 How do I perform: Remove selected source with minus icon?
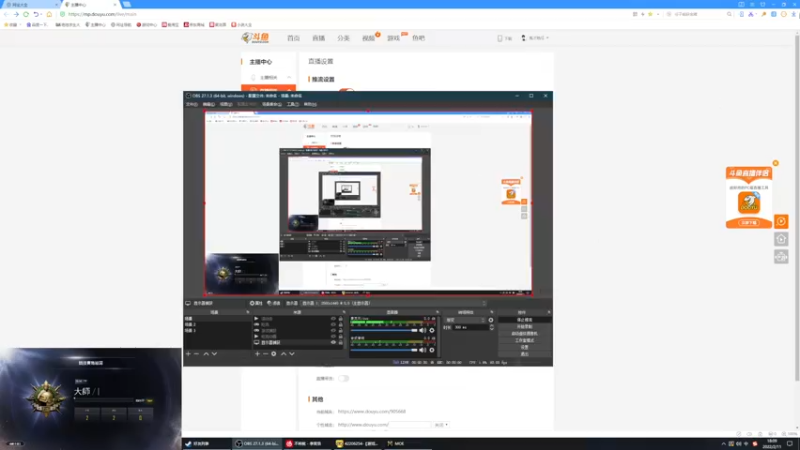pyautogui.click(x=265, y=354)
